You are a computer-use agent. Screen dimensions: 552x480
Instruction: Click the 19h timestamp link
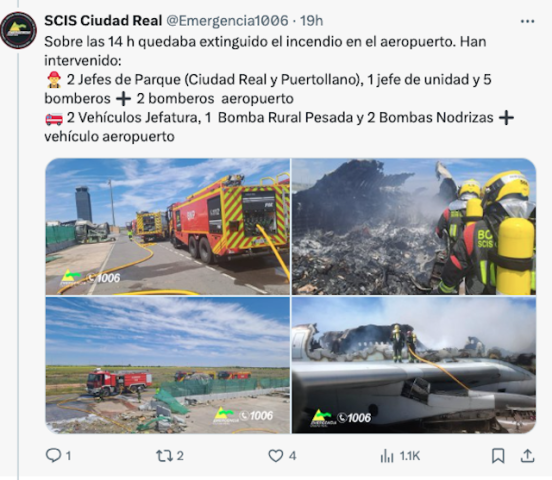point(312,21)
